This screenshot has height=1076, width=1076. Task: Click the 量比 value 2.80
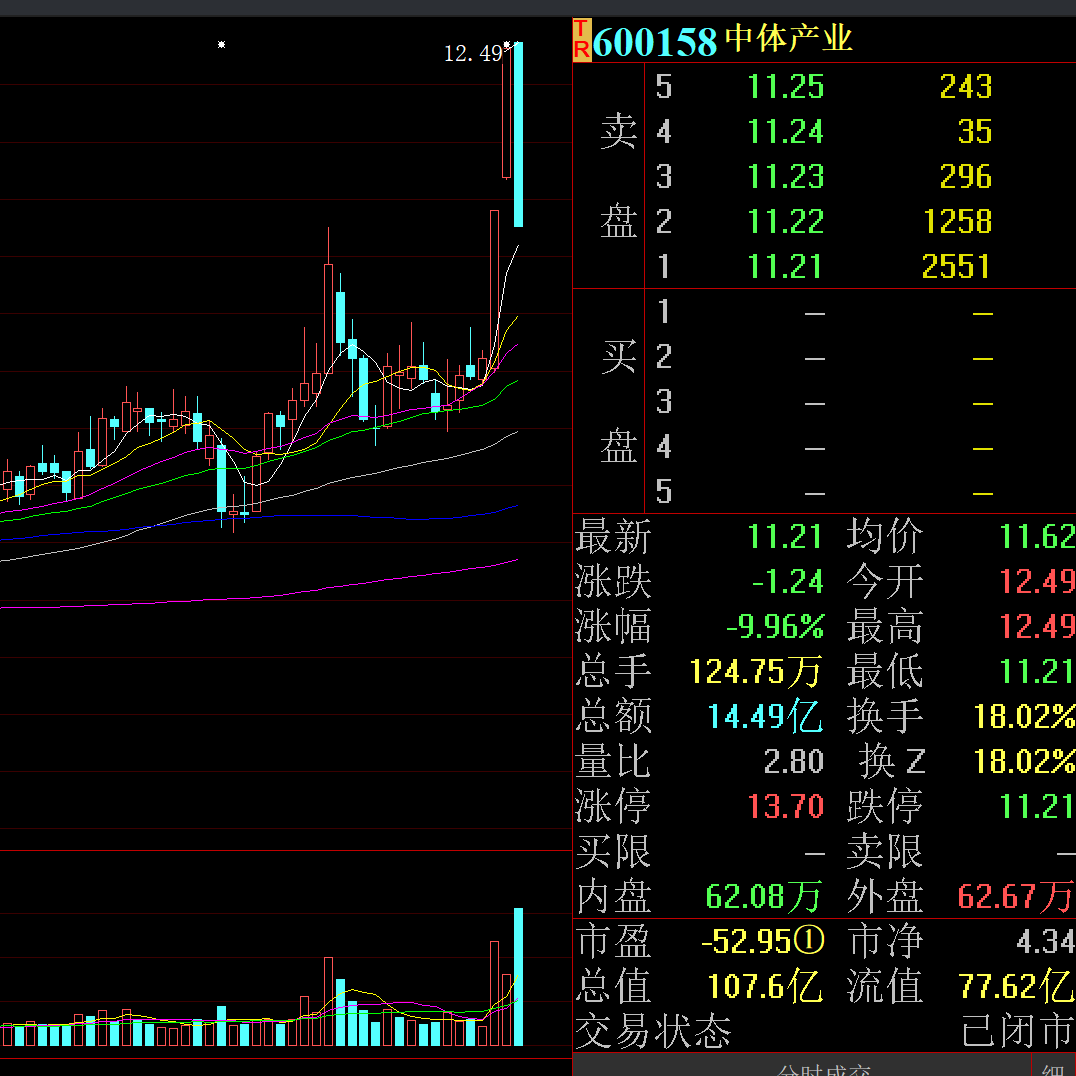pos(793,762)
